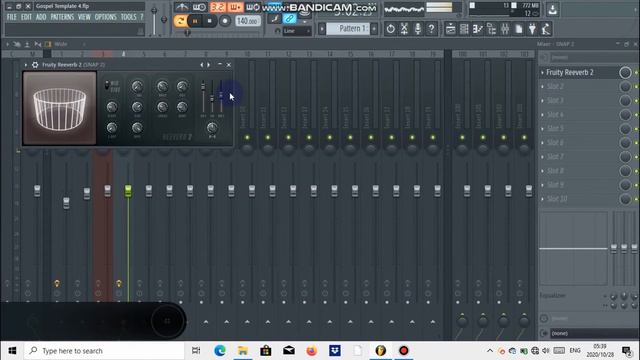640x360 pixels.
Task: Click the record button in the transport
Action: pos(224,21)
